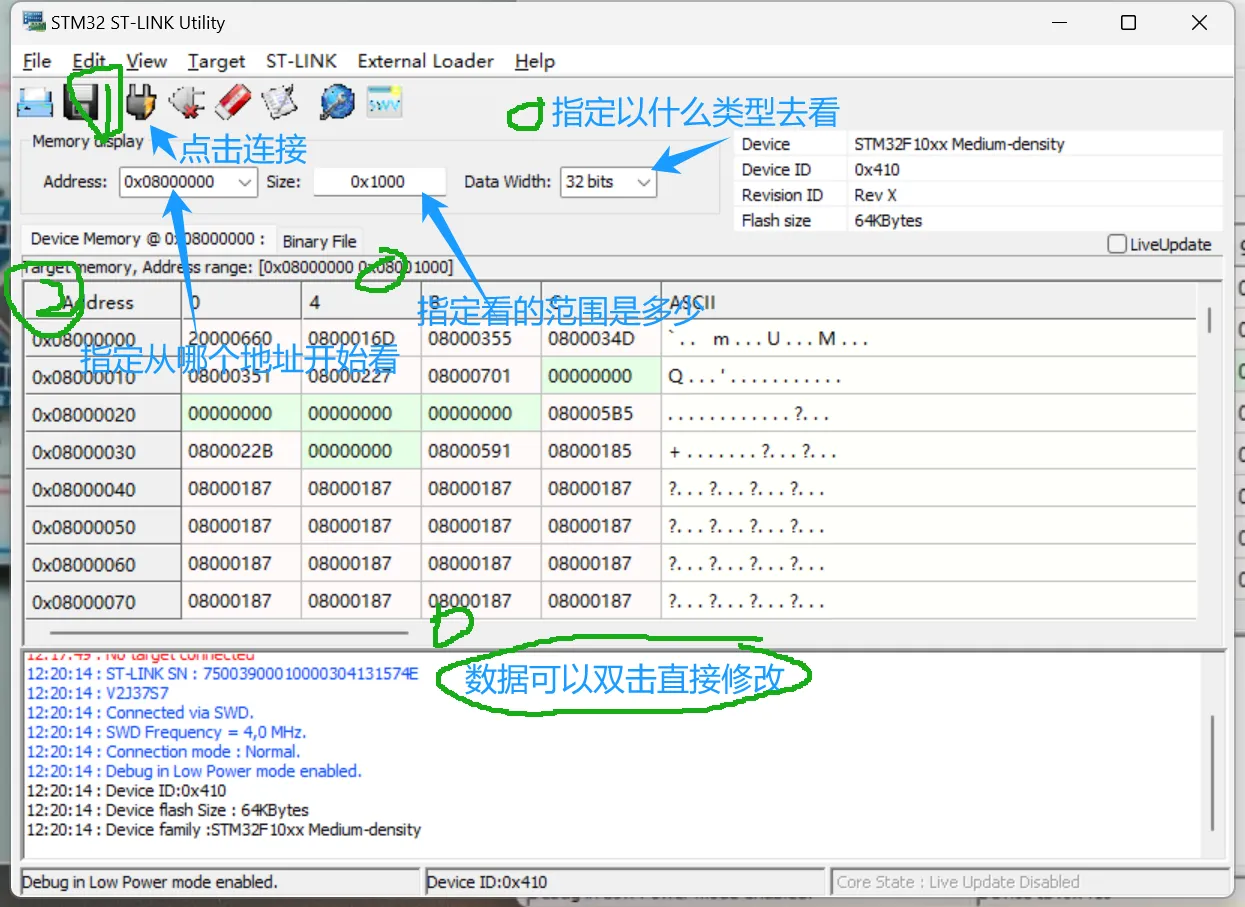This screenshot has width=1245, height=907.
Task: Click the status bar Device ID:0x410
Action: pos(487,882)
